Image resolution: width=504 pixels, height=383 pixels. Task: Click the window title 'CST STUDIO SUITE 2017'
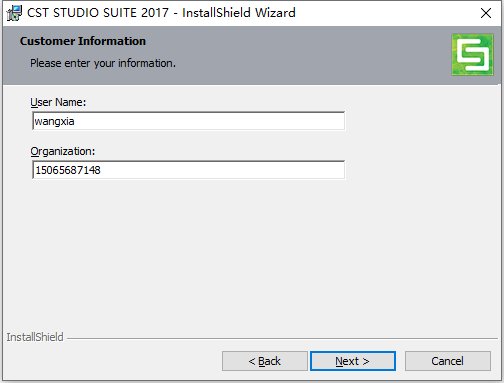pos(98,13)
